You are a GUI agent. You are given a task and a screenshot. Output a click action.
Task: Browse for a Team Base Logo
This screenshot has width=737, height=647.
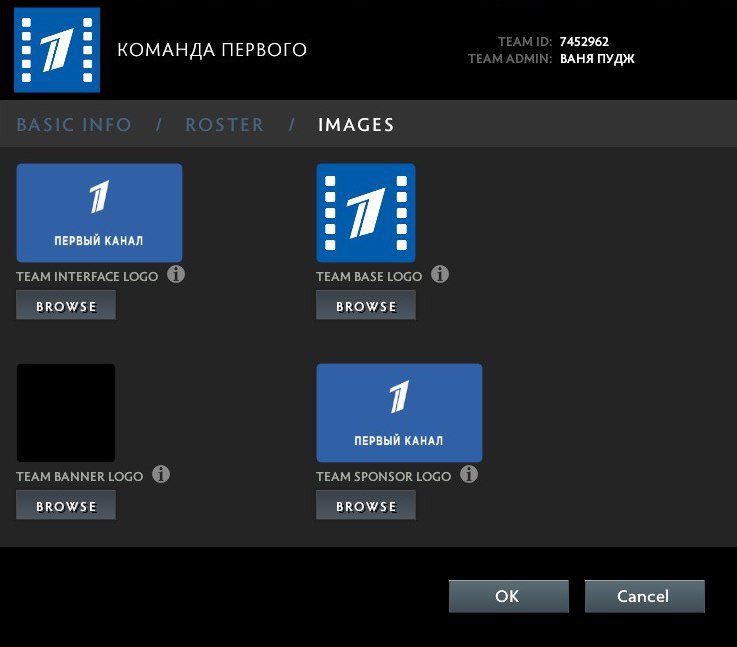[366, 305]
